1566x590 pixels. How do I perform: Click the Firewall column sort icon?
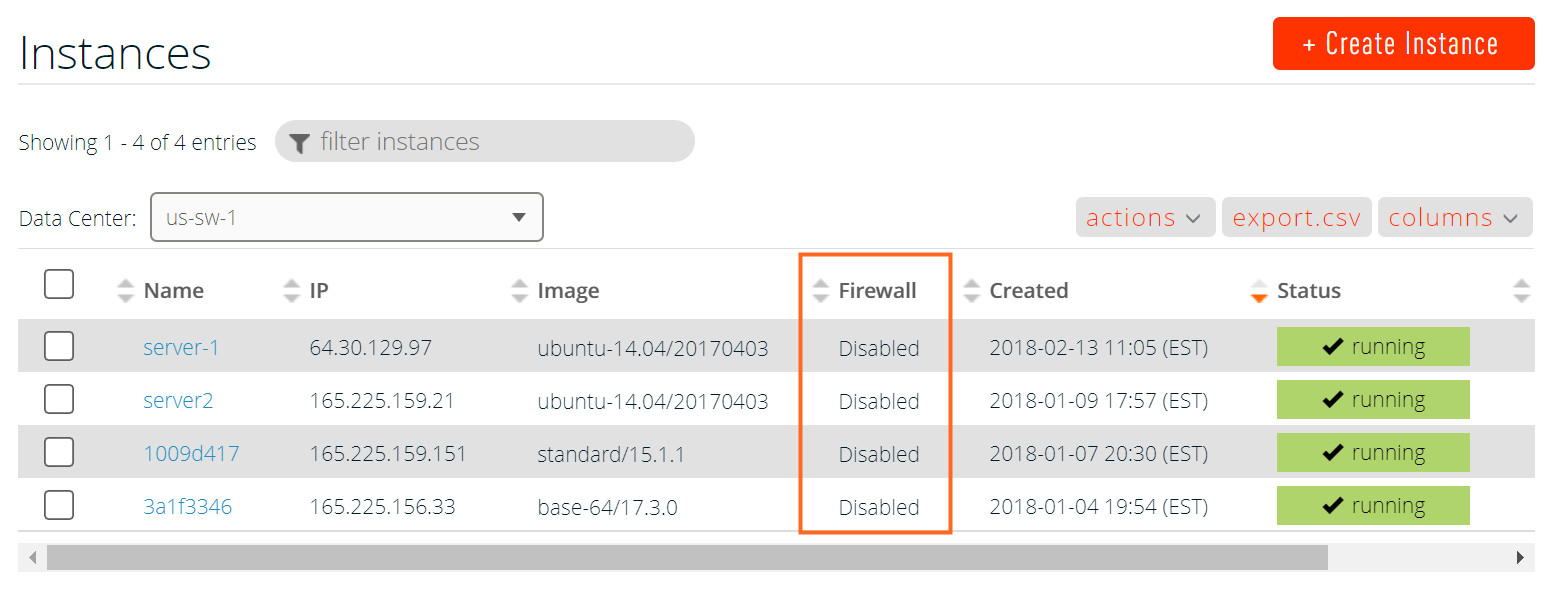click(x=820, y=291)
